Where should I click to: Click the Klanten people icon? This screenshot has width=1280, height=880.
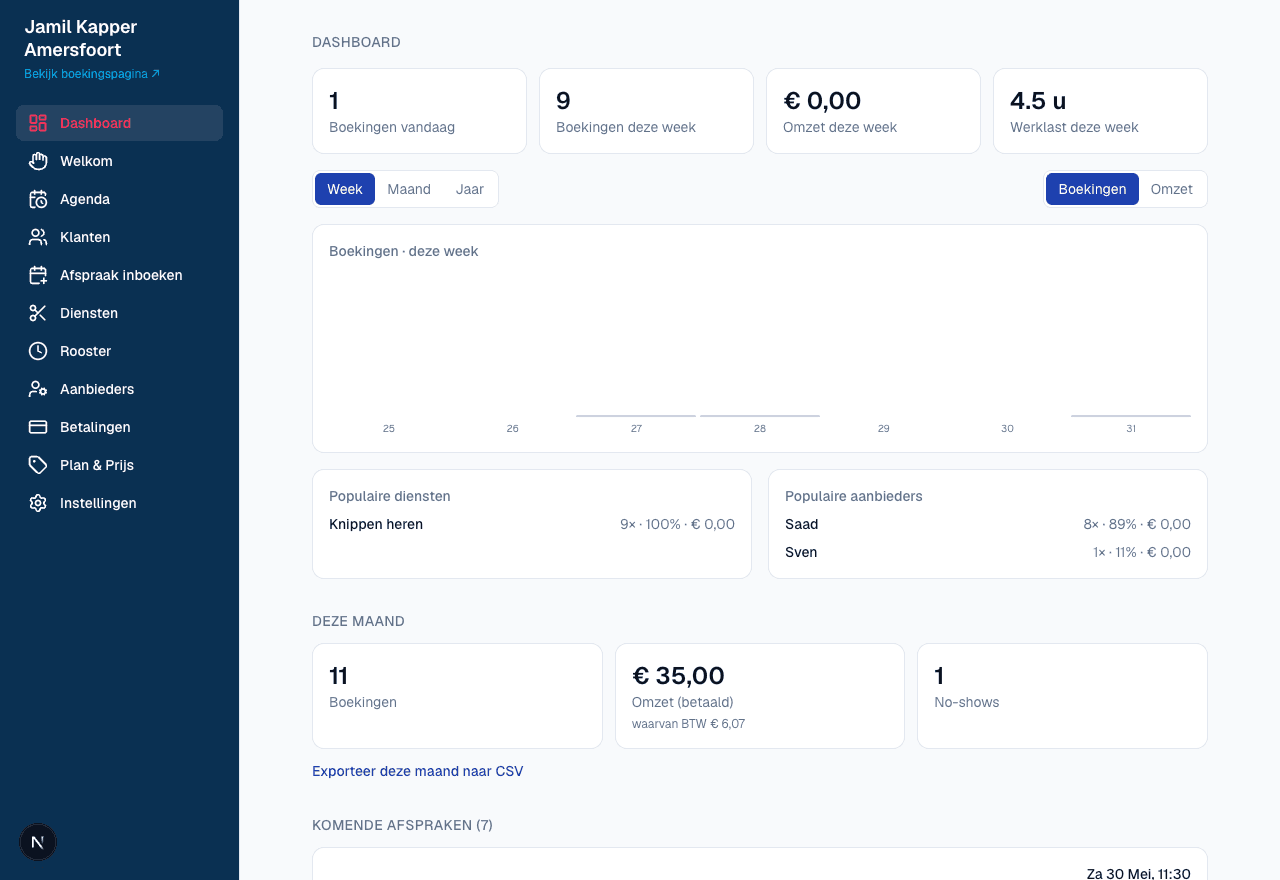point(38,237)
